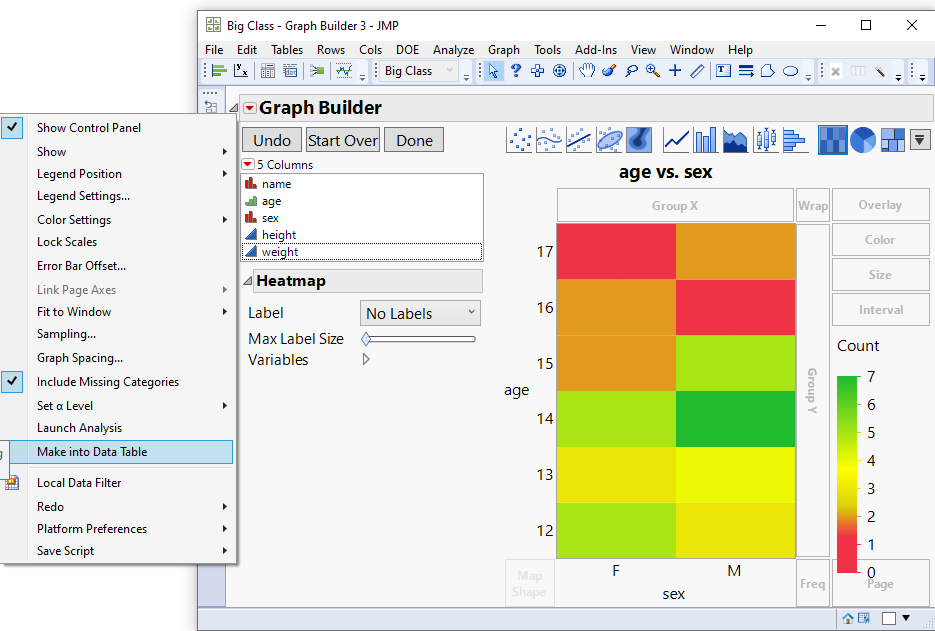Select the Crosshairs plus tool
The width and height of the screenshot is (935, 631).
[675, 71]
